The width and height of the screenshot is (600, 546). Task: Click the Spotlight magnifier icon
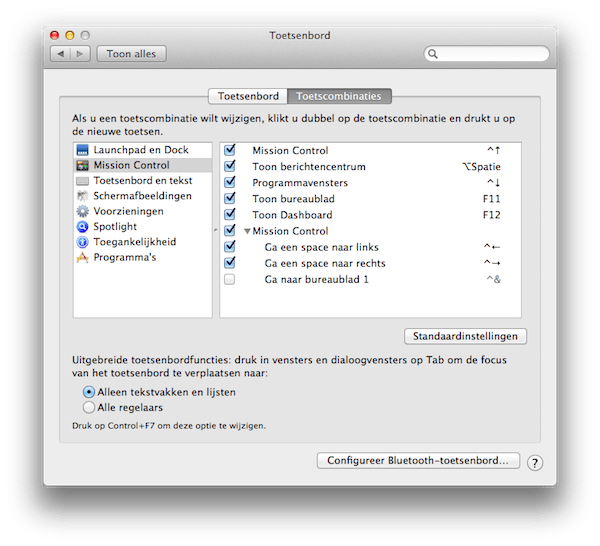pos(82,227)
